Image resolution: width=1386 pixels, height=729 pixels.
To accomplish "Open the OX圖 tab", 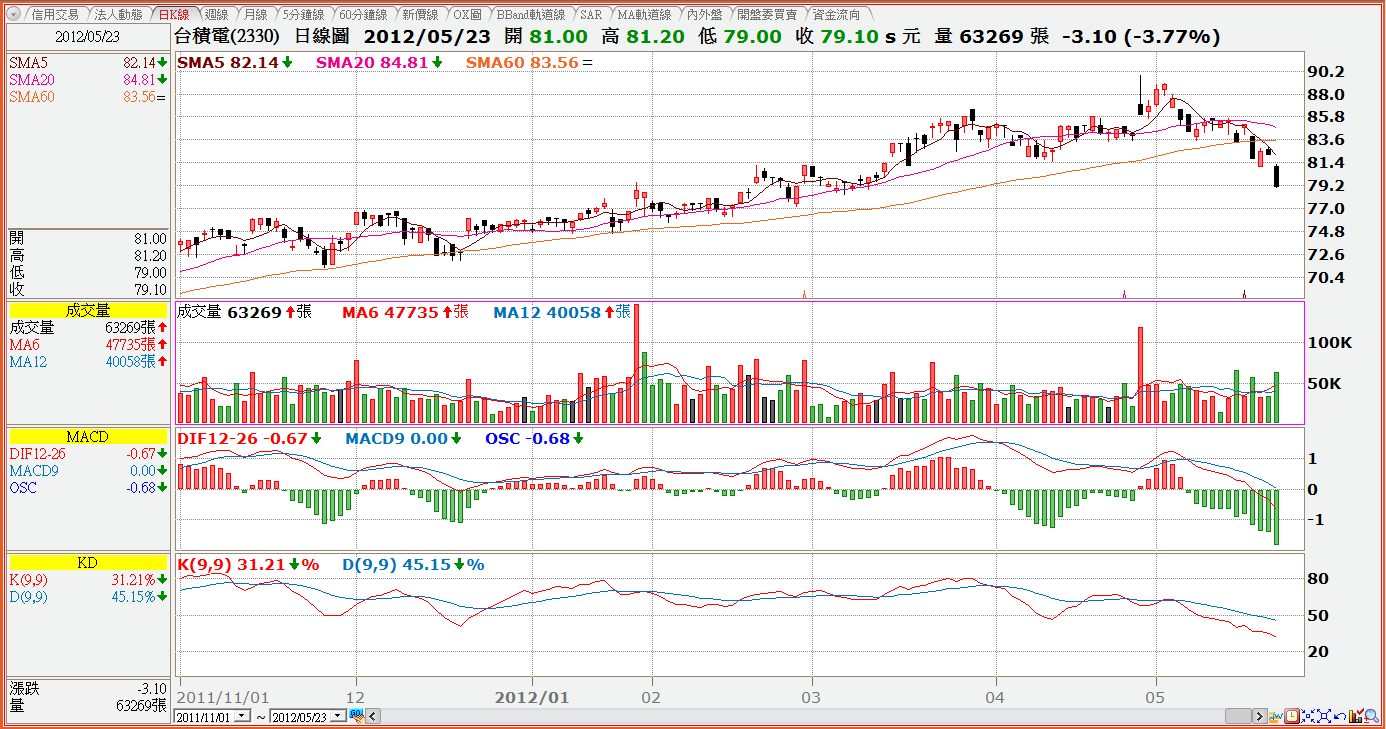I will tap(467, 15).
